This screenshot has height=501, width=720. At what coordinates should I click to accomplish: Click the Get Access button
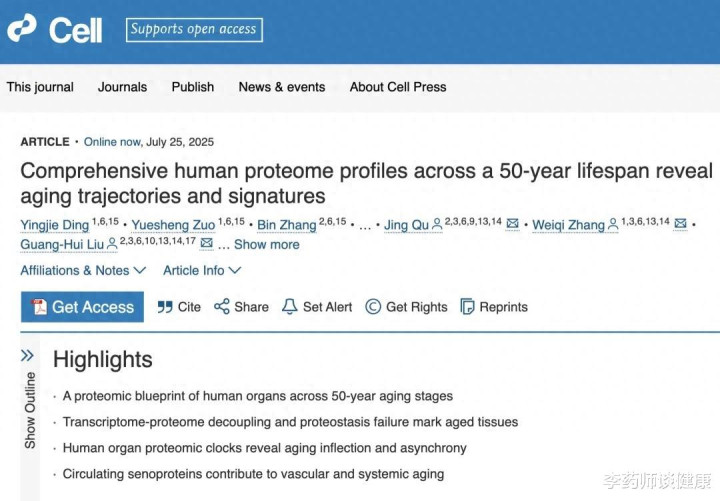pyautogui.click(x=82, y=307)
